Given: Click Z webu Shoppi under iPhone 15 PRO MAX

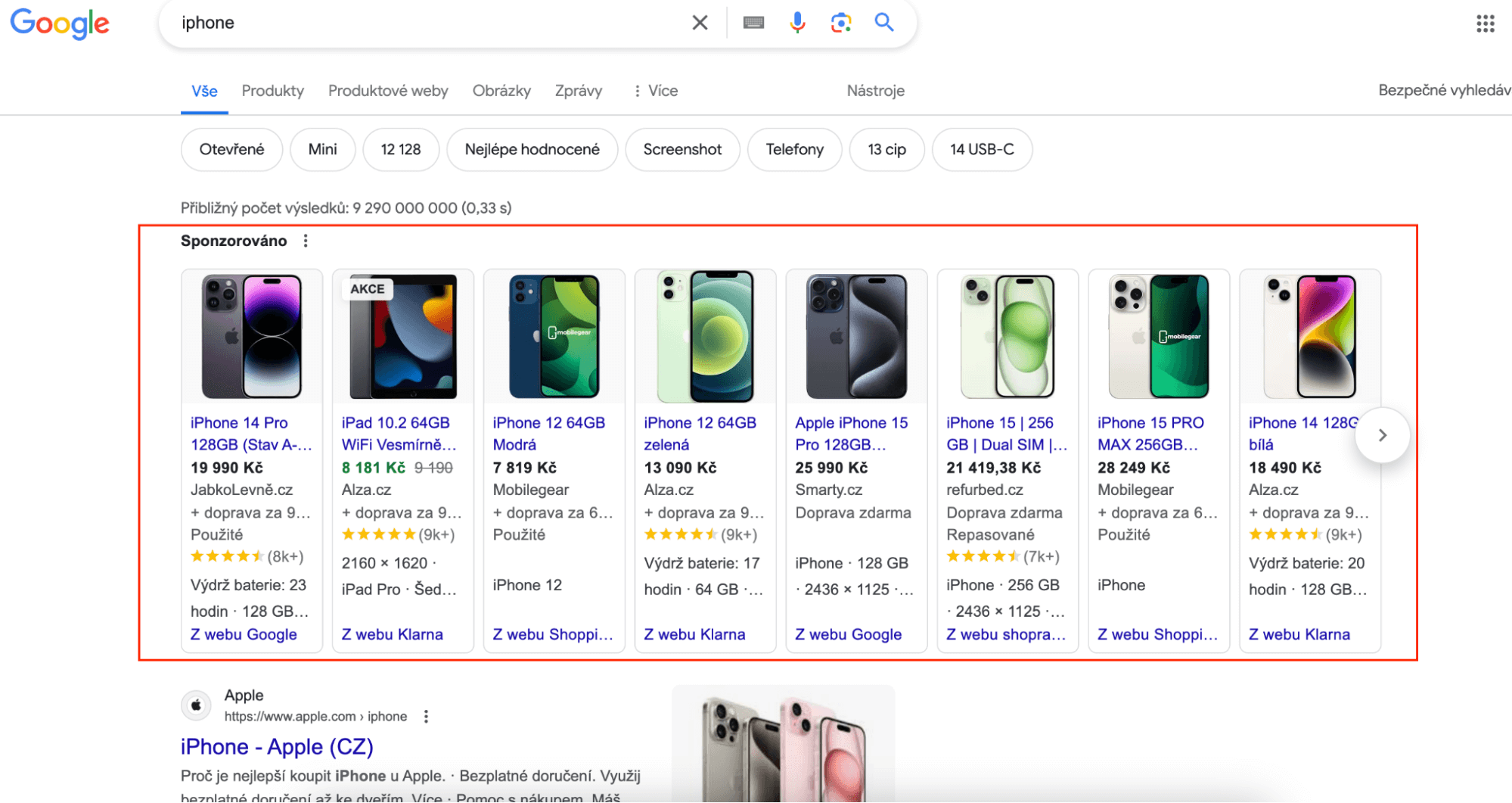Looking at the screenshot, I should click(1158, 634).
